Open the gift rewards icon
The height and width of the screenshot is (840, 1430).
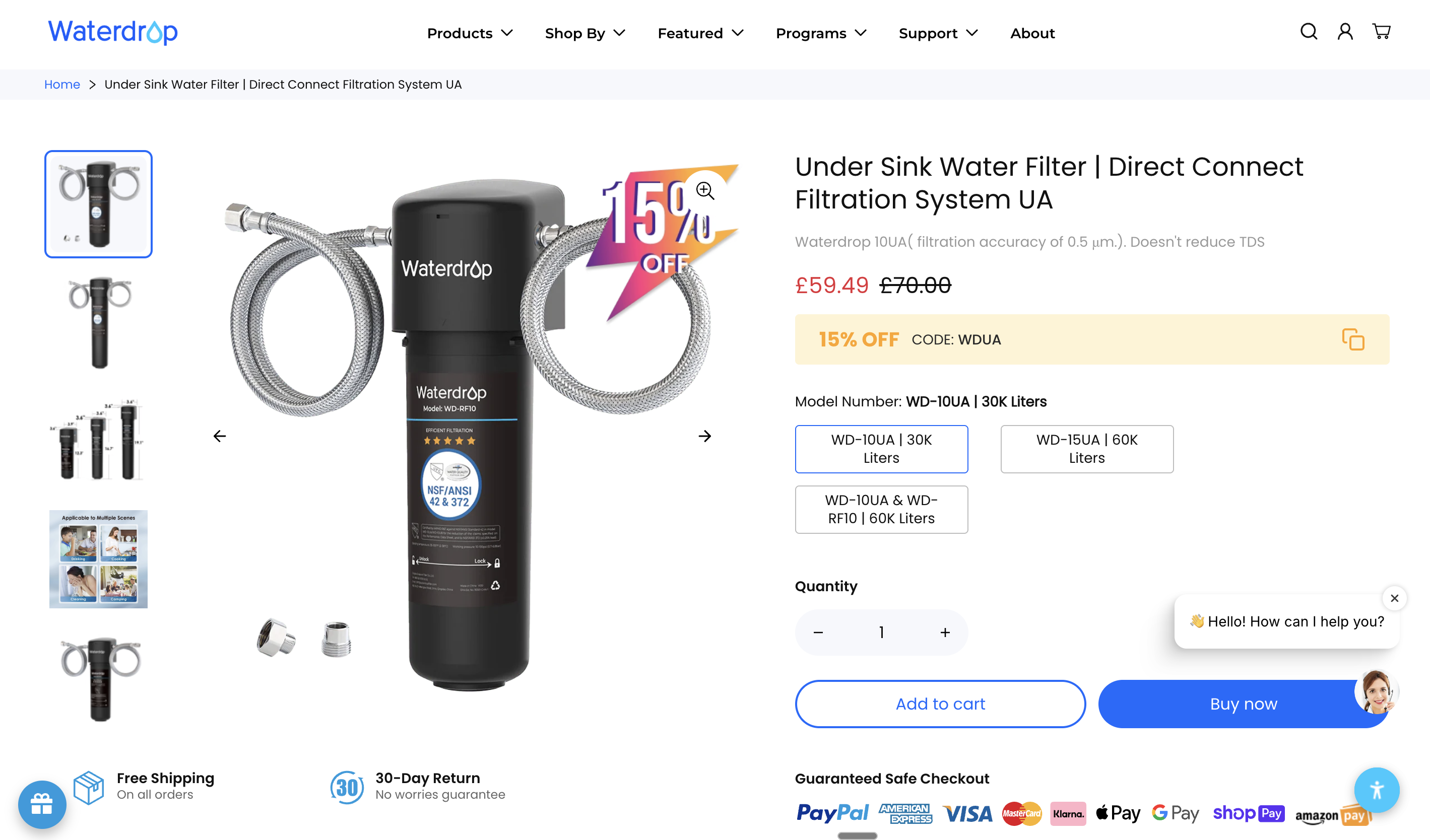(42, 804)
